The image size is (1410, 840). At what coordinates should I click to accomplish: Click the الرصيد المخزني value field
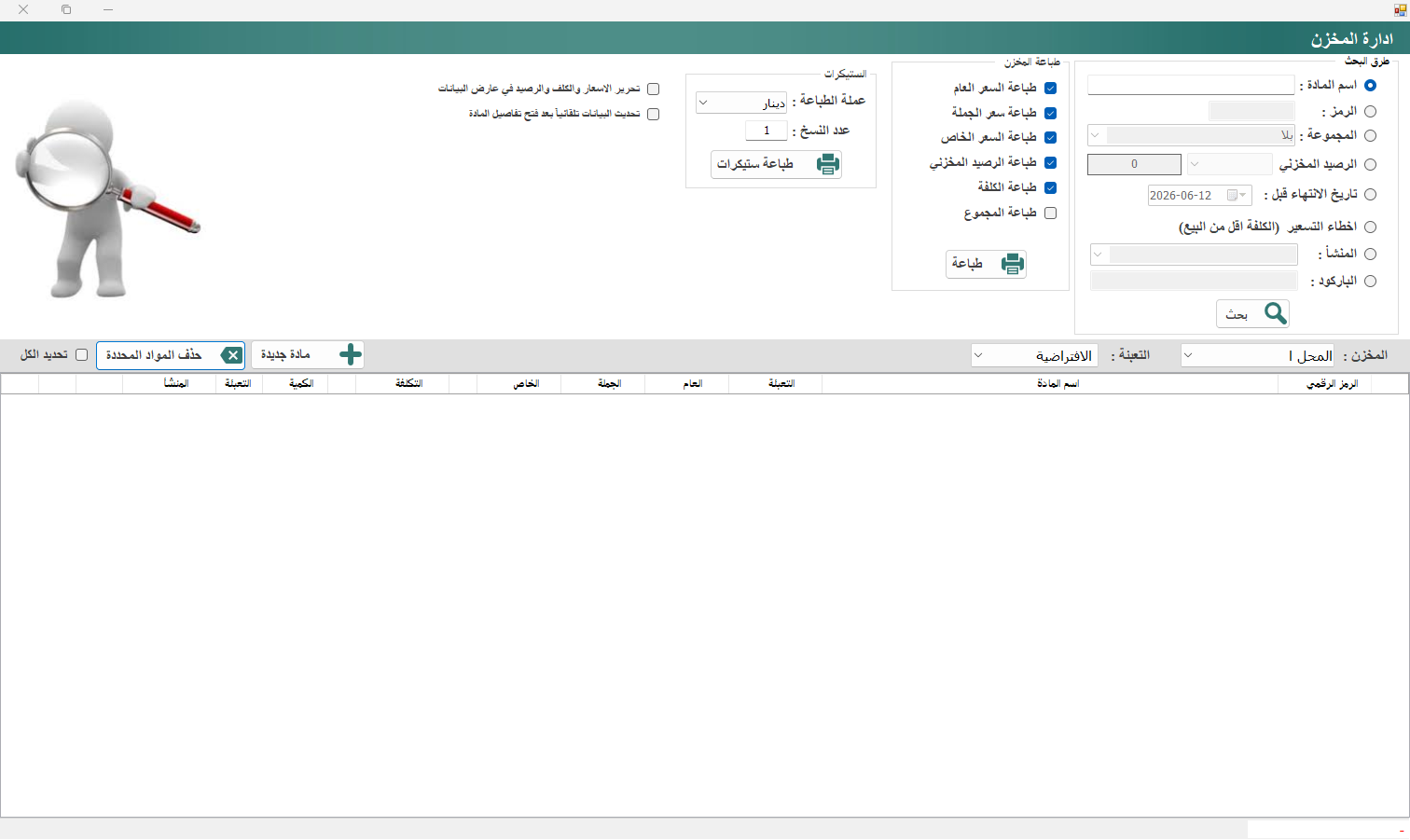(x=1134, y=164)
